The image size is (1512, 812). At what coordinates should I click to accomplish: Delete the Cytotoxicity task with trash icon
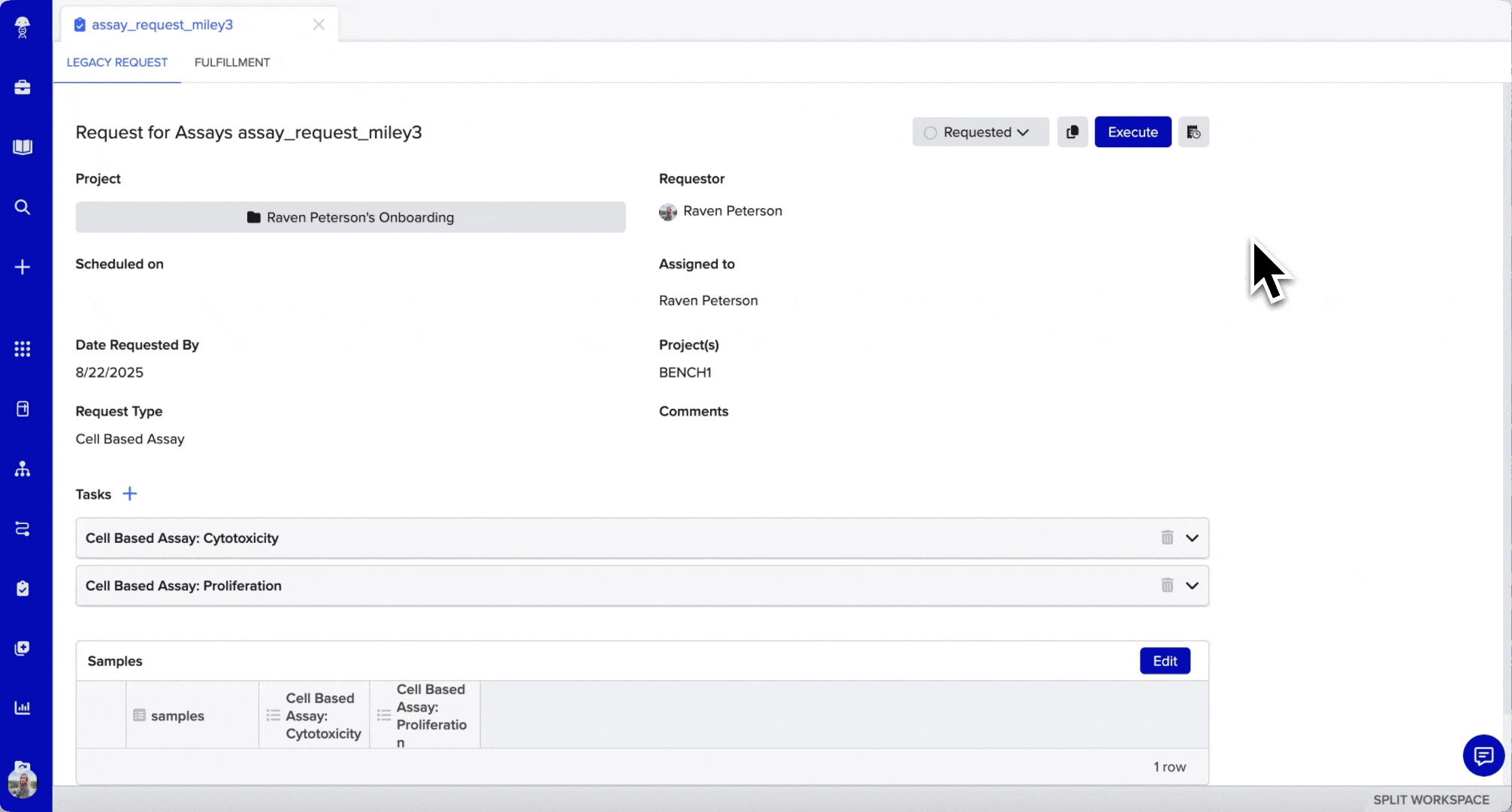1167,538
